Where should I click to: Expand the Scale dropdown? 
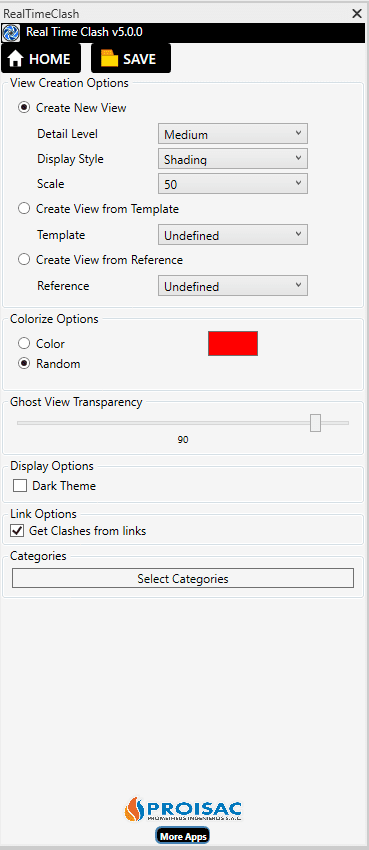pyautogui.click(x=233, y=184)
